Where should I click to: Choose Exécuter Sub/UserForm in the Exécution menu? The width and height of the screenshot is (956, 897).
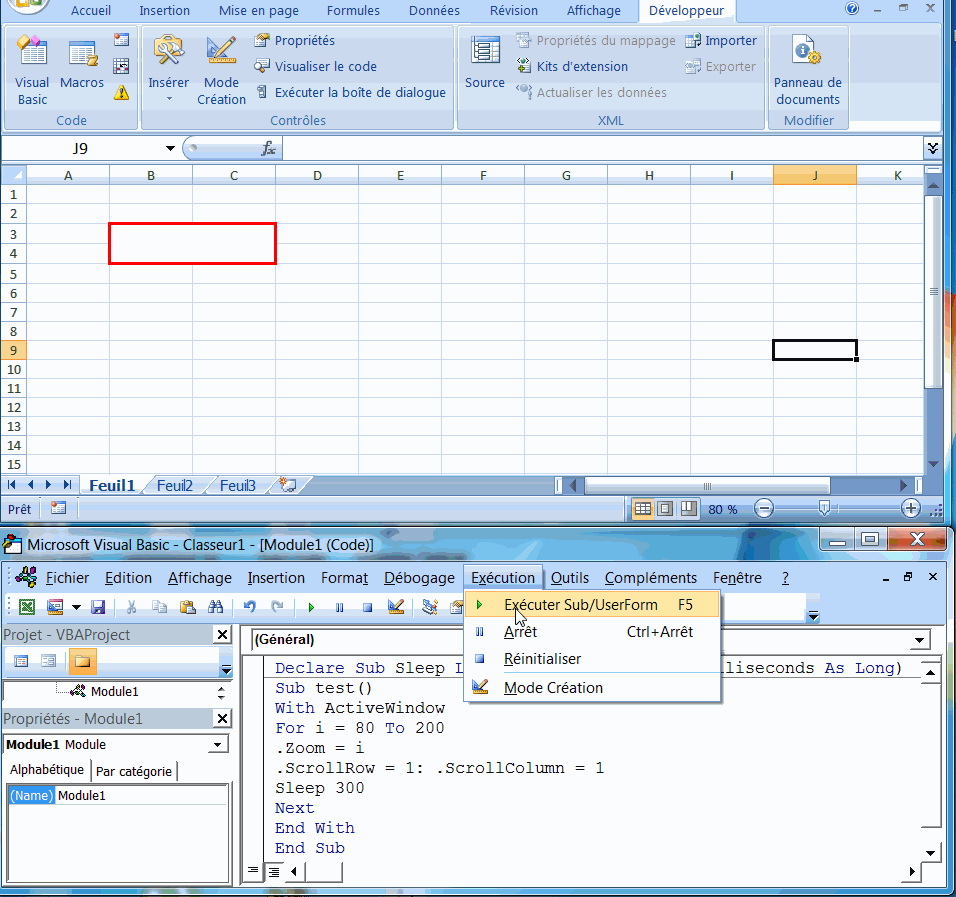coord(592,605)
